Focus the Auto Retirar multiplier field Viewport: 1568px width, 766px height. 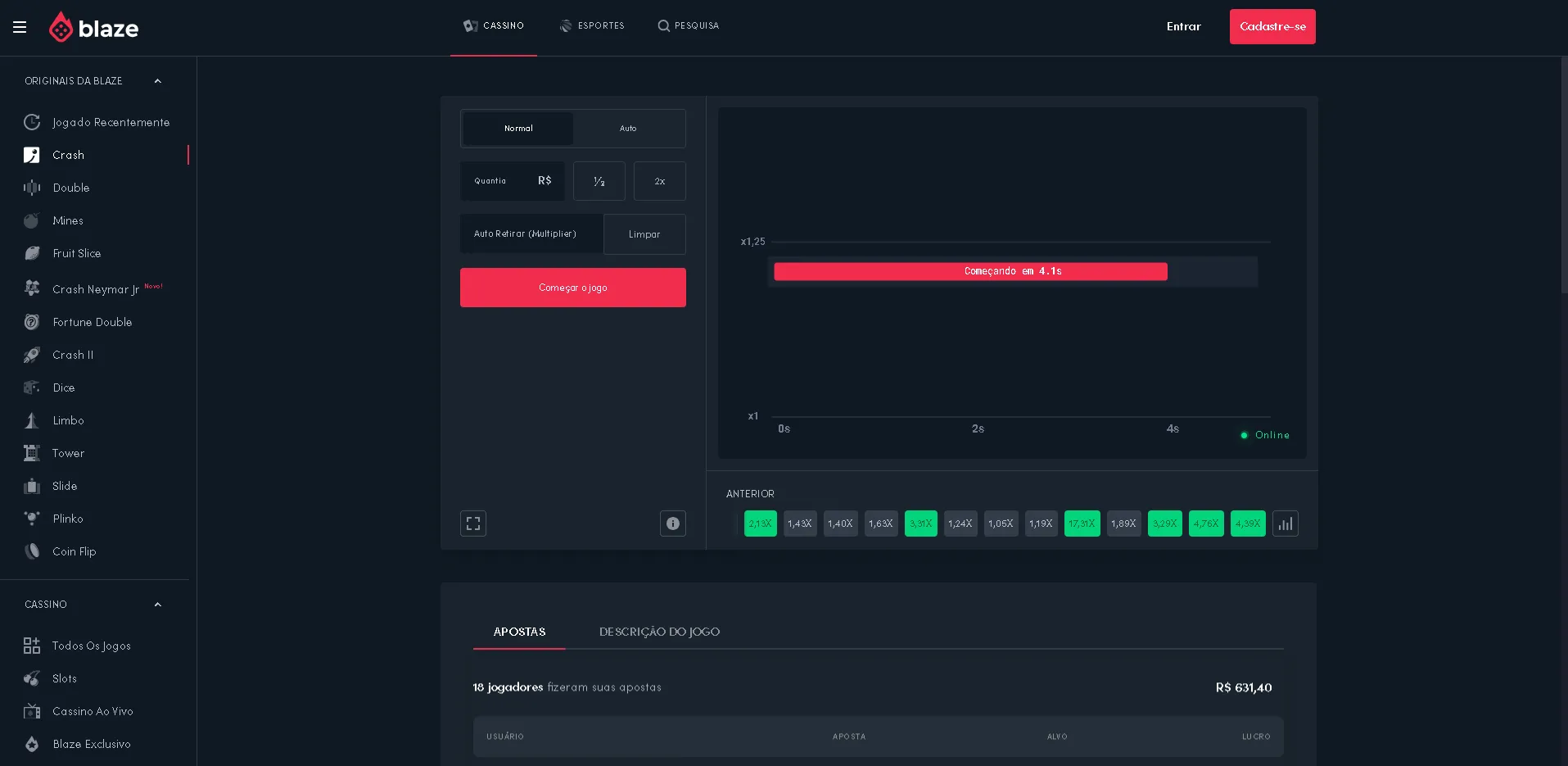tap(531, 234)
